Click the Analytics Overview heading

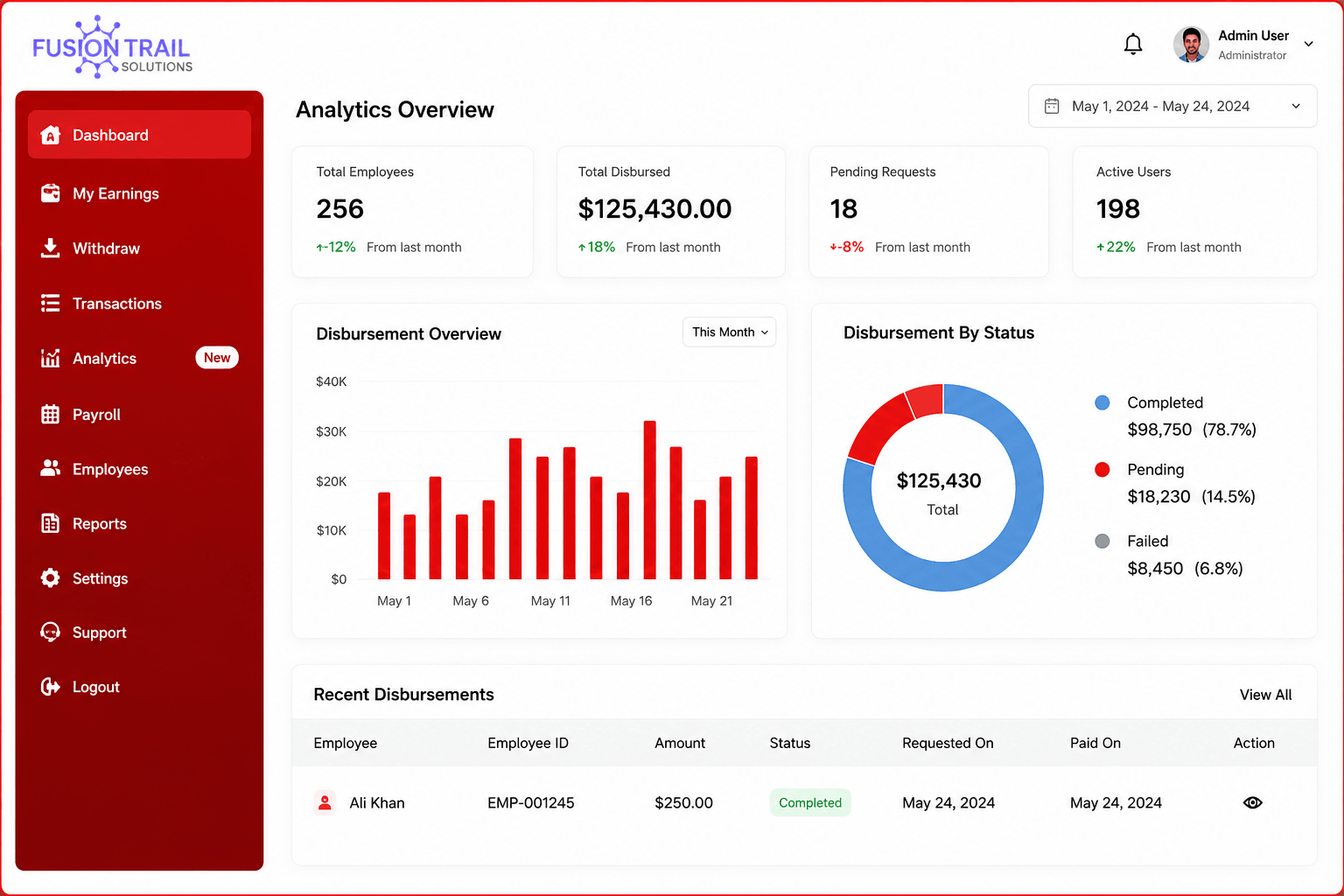click(x=395, y=109)
